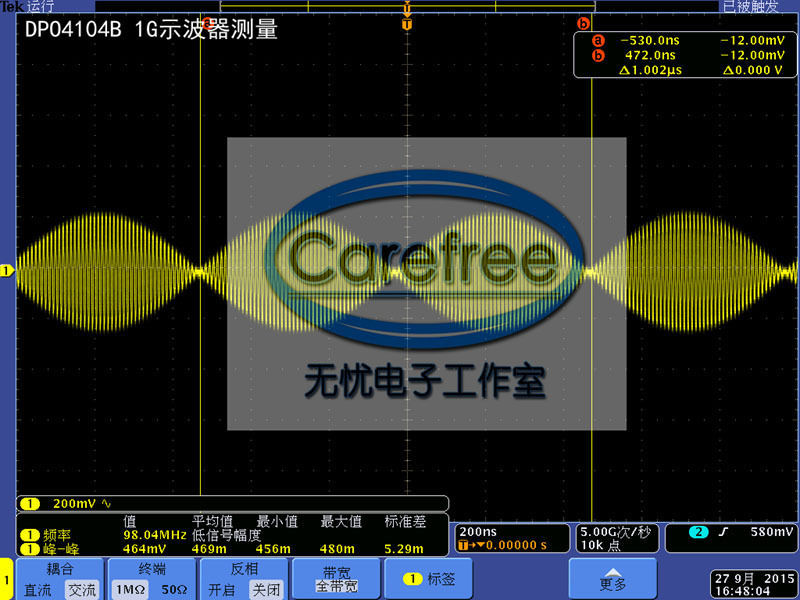Click the 456m minimum value
Viewport: 800px width, 600px height.
273,549
